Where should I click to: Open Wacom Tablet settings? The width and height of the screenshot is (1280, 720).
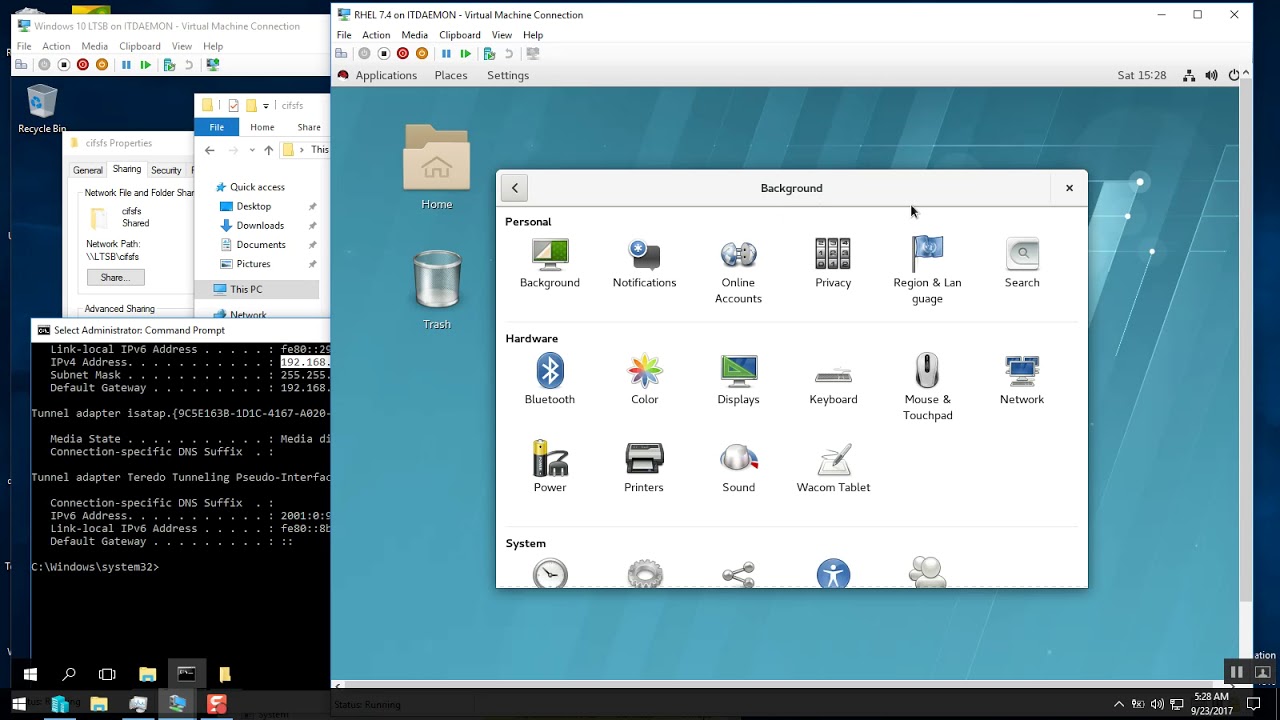(833, 468)
